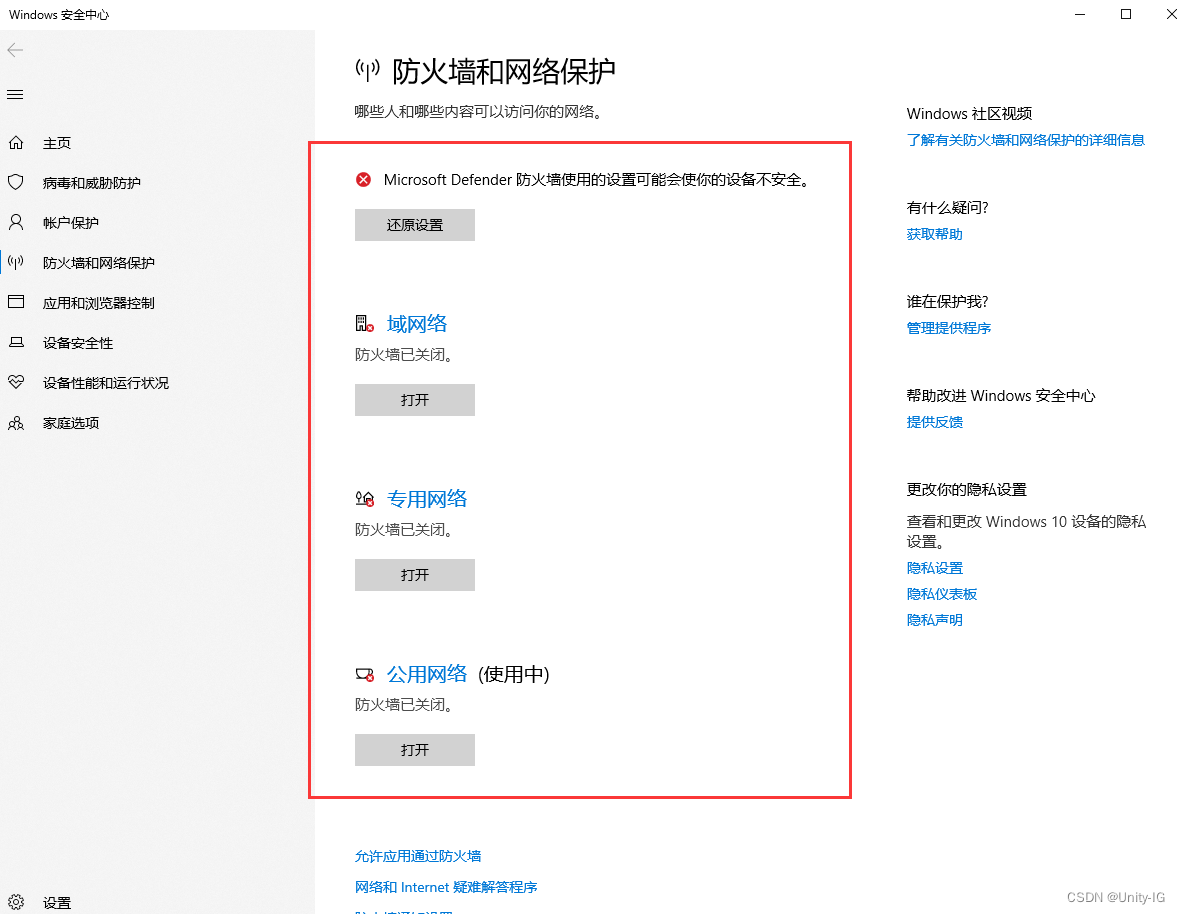
Task: Click 打开 under 域网络
Action: click(x=415, y=399)
